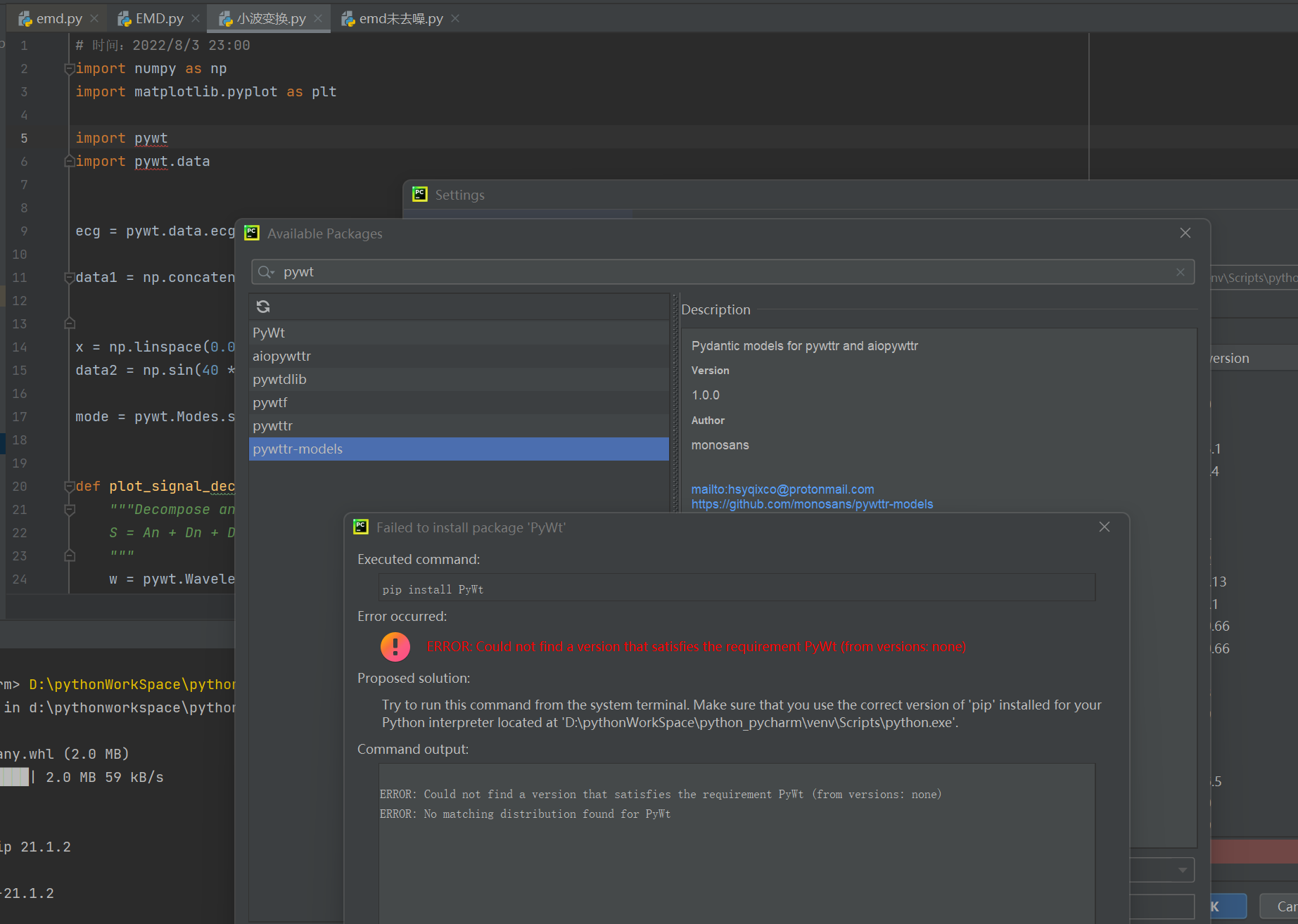Viewport: 1298px width, 924px height.
Task: Select aiopywttr in the package list
Action: [x=459, y=356]
